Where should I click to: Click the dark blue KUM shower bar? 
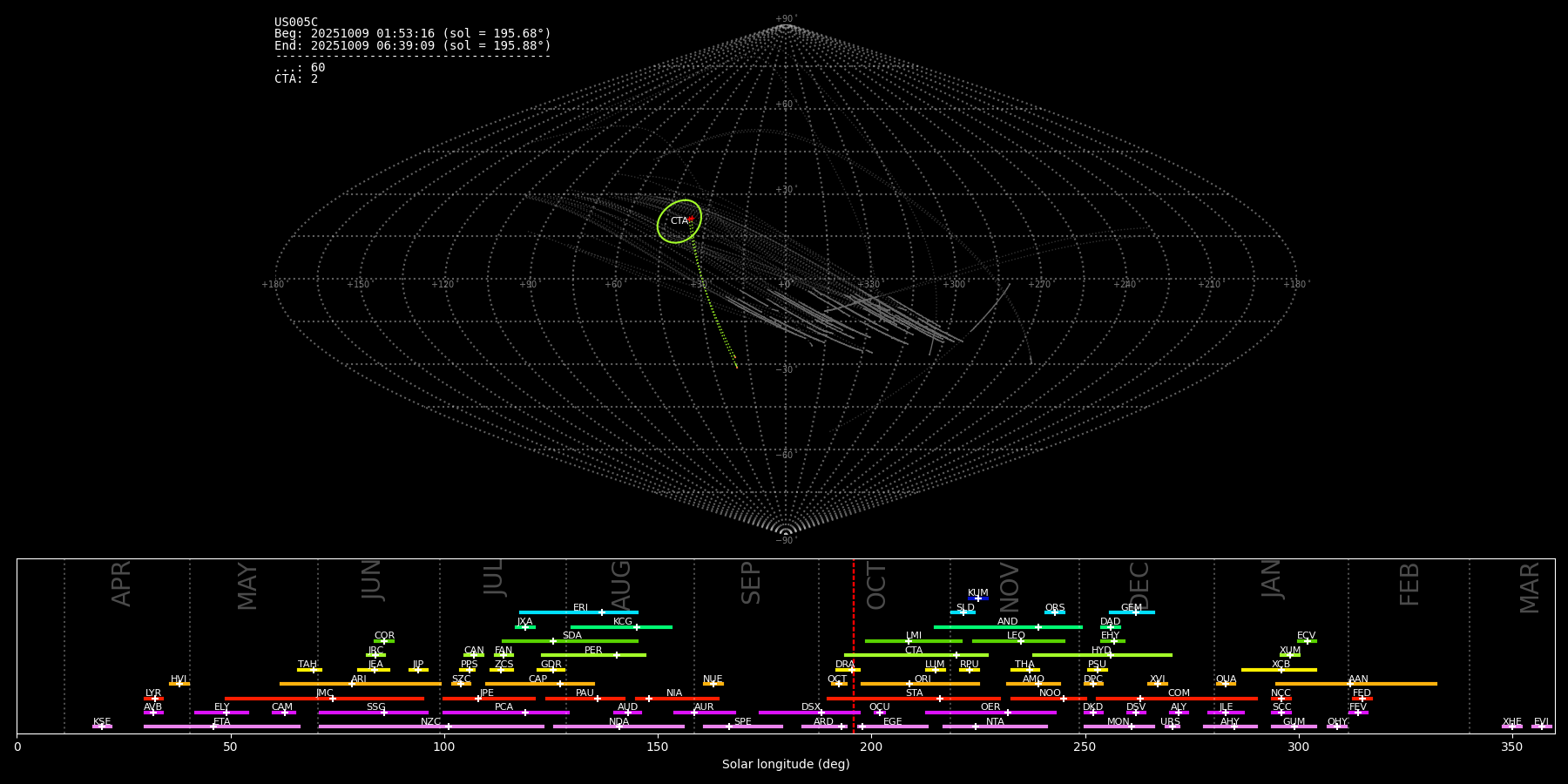tap(978, 598)
